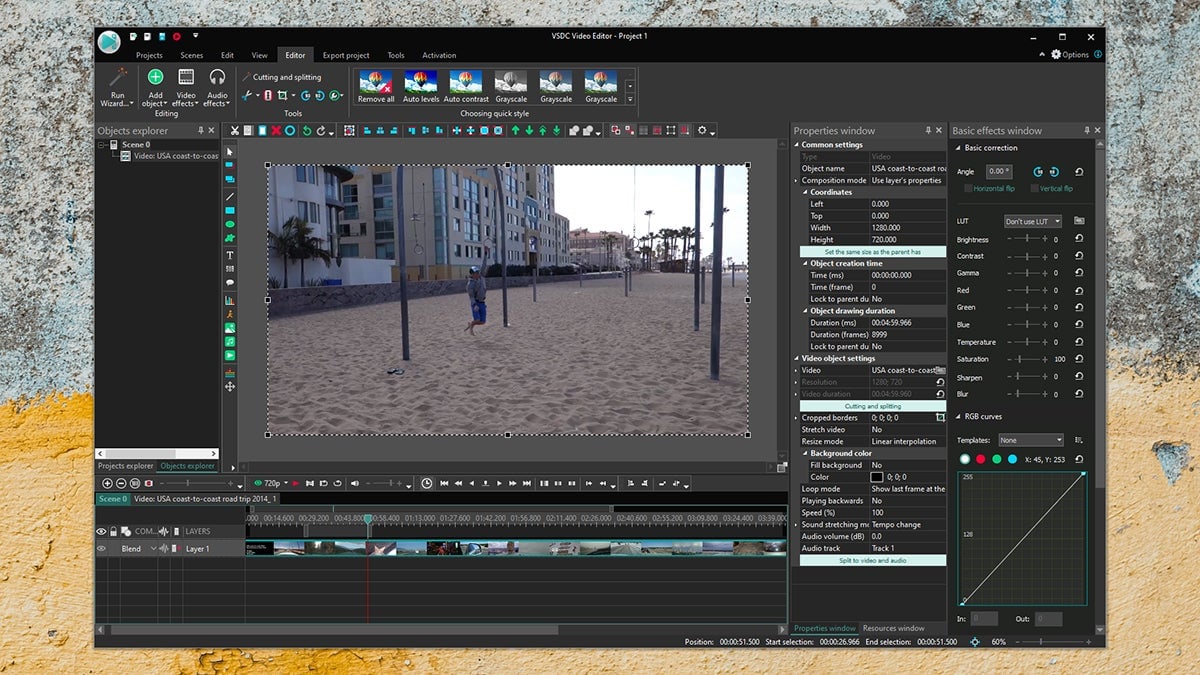Image resolution: width=1200 pixels, height=675 pixels.
Task: Click the scissors cut icon in the toolbar
Action: tap(235, 131)
